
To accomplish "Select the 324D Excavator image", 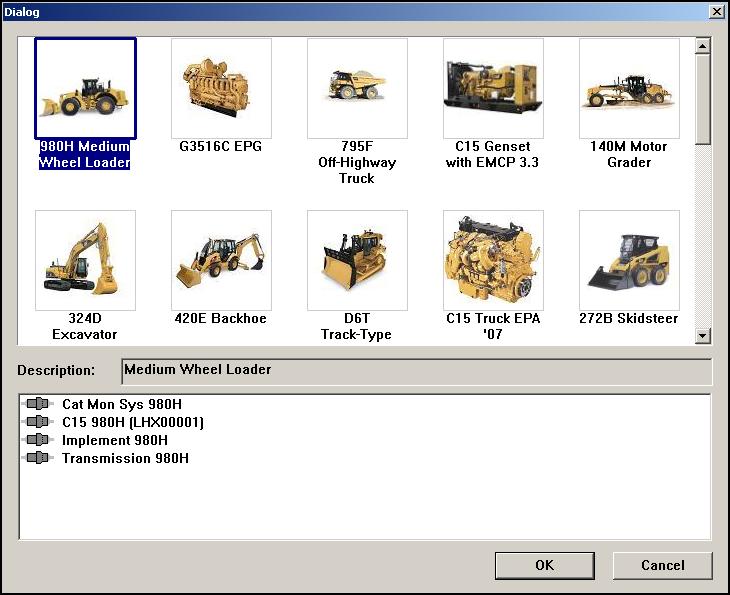I will tap(86, 260).
